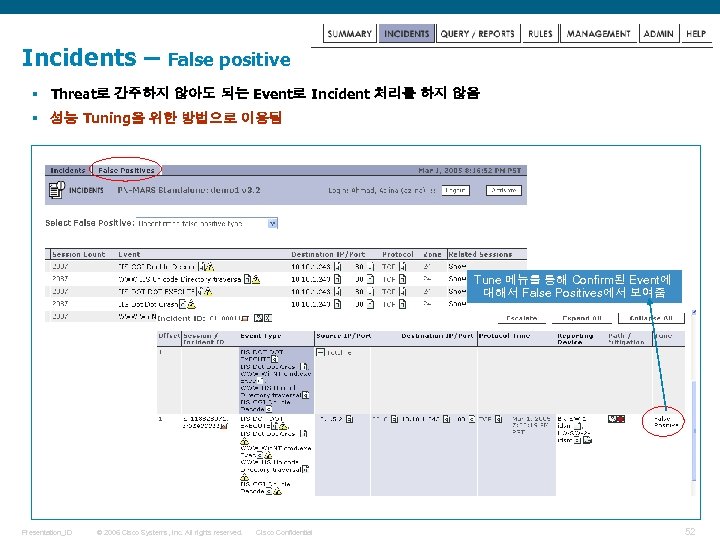Click the vertical scrollbar of incident panel

pos(694,431)
